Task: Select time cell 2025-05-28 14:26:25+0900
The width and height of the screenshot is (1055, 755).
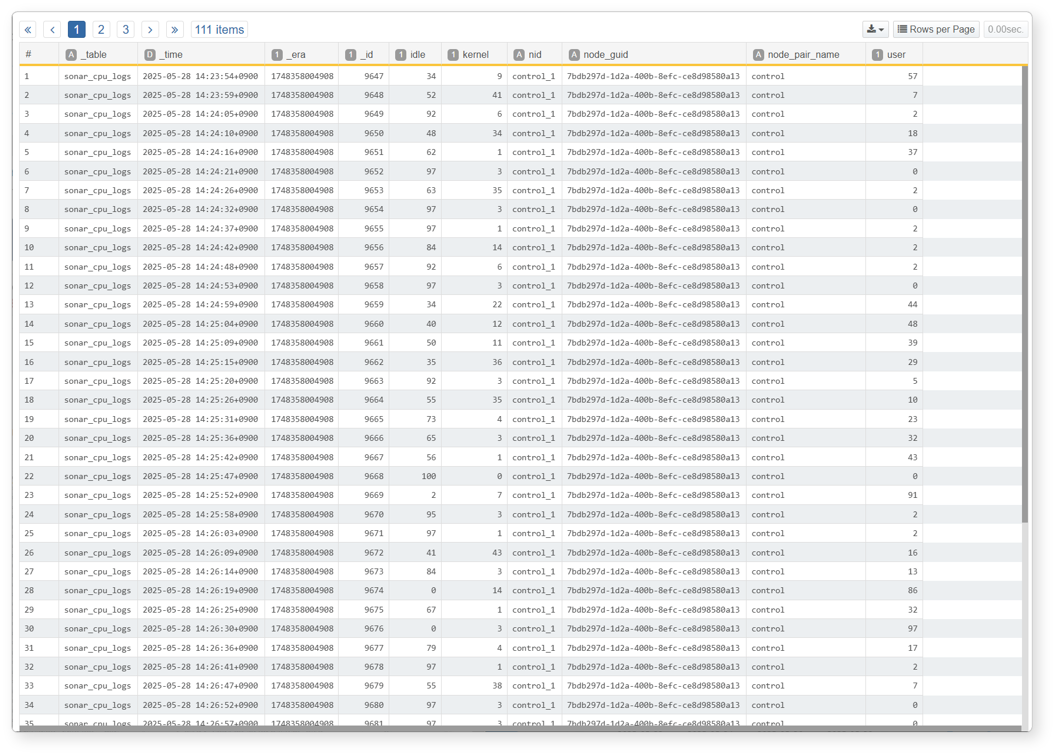Action: pyautogui.click(x=201, y=610)
